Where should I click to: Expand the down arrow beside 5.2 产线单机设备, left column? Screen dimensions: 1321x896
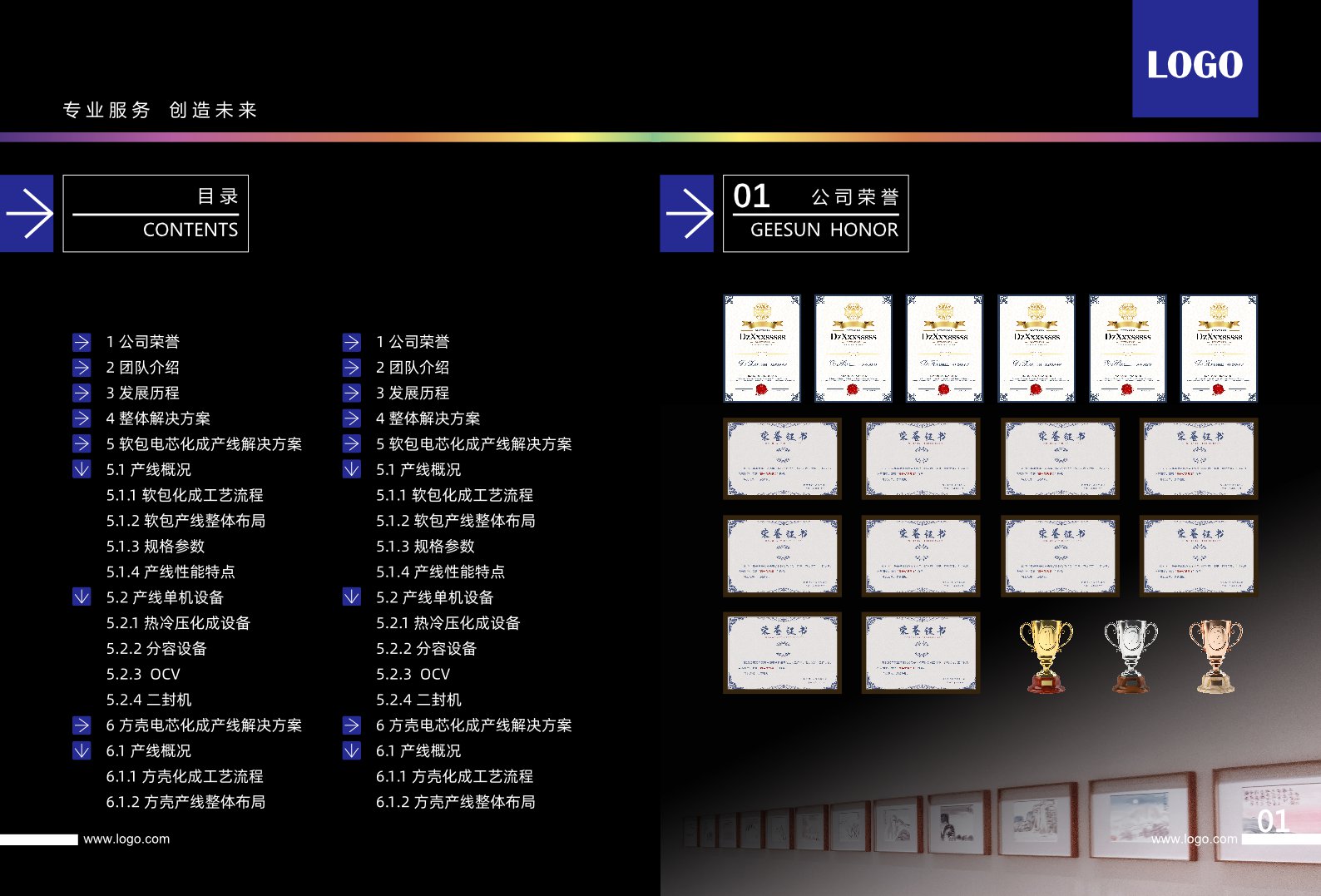click(x=82, y=597)
